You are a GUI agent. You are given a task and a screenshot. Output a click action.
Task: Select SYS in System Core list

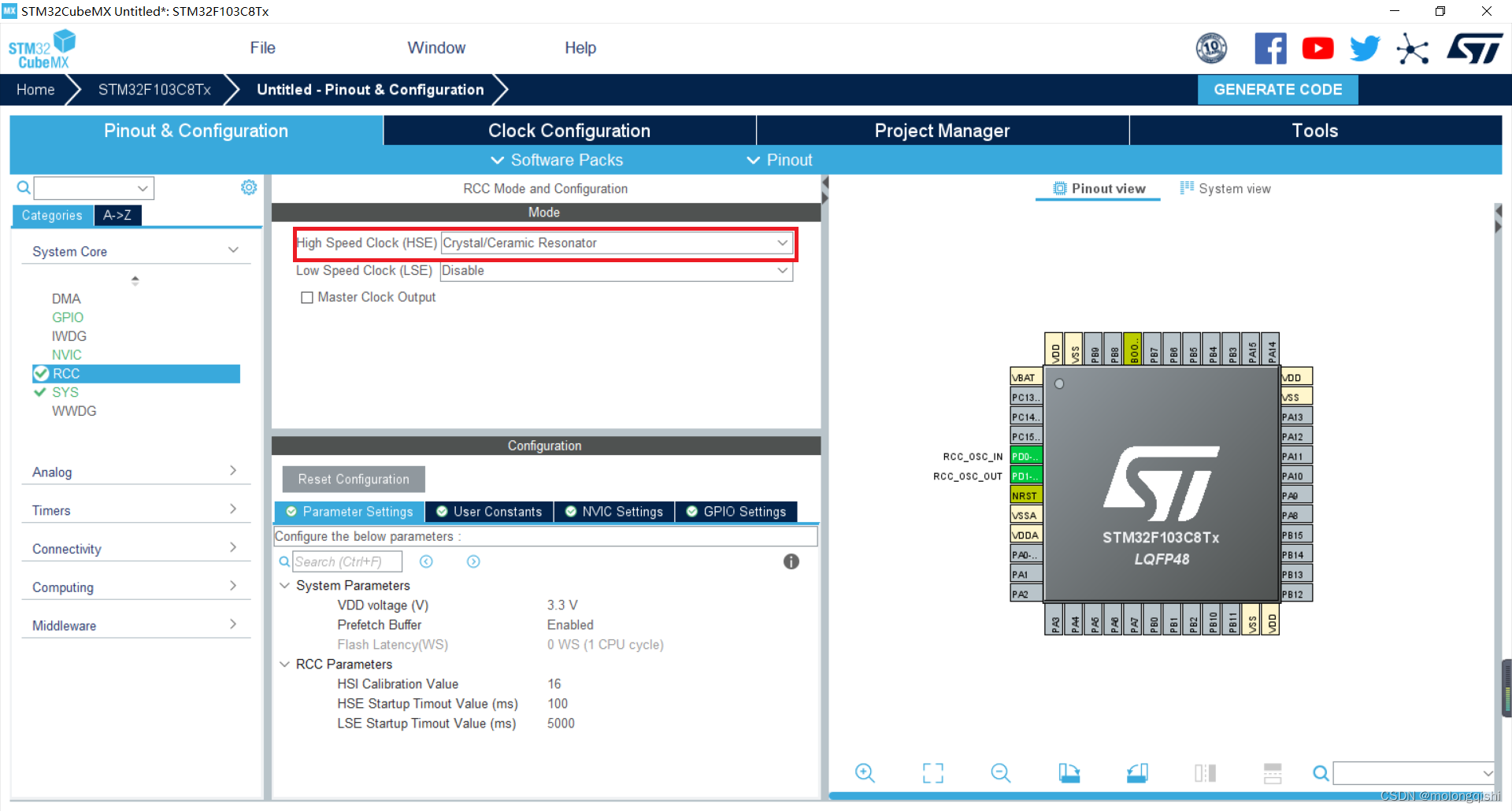(x=65, y=392)
